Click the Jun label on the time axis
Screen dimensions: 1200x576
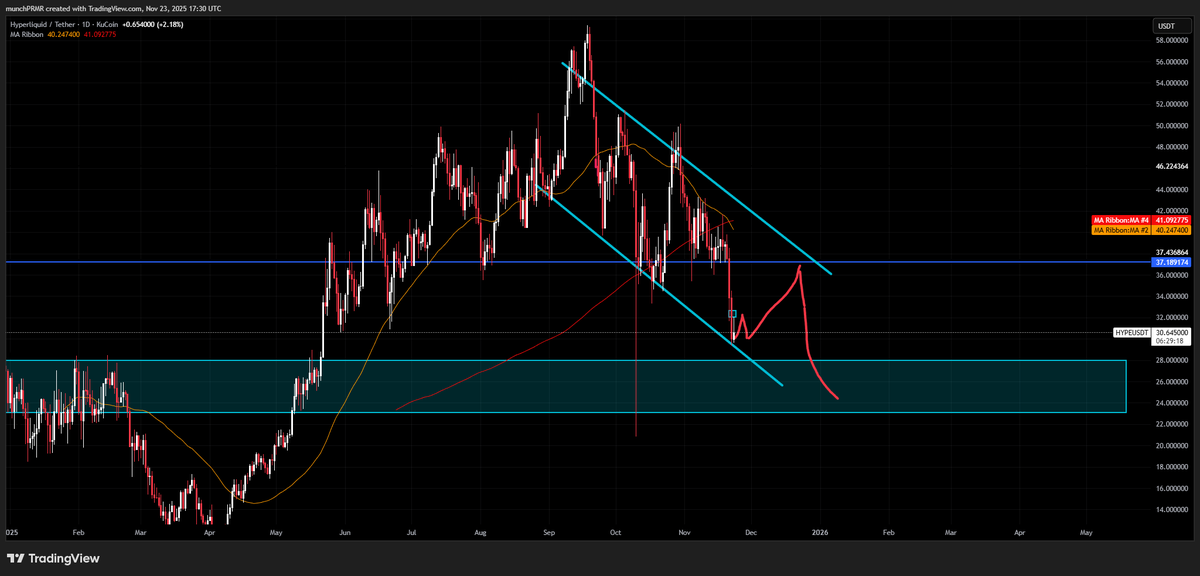tap(343, 534)
